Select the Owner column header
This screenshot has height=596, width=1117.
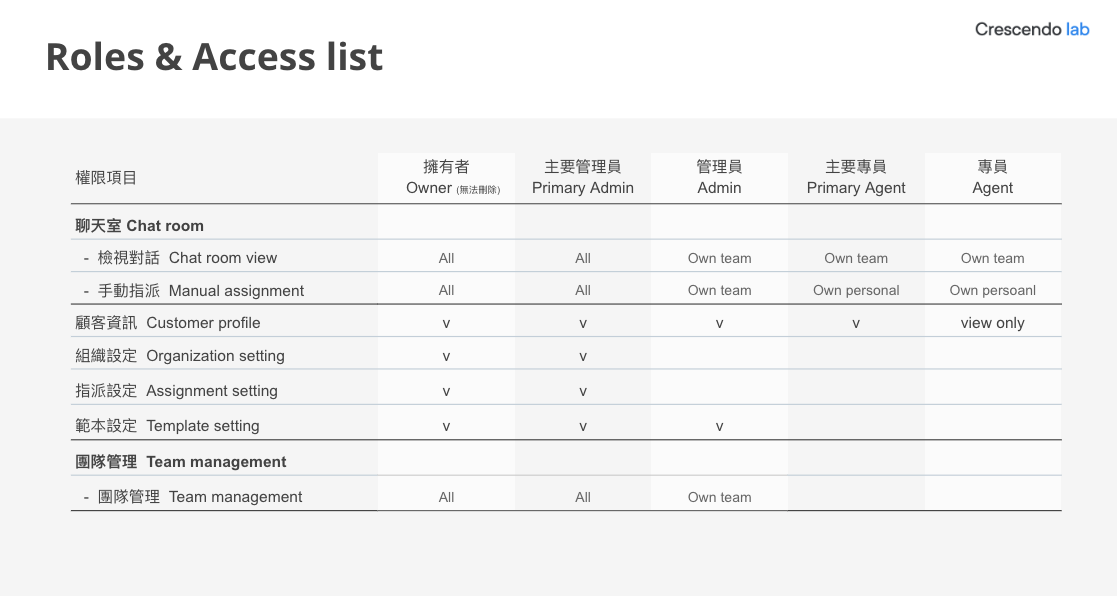coord(446,177)
